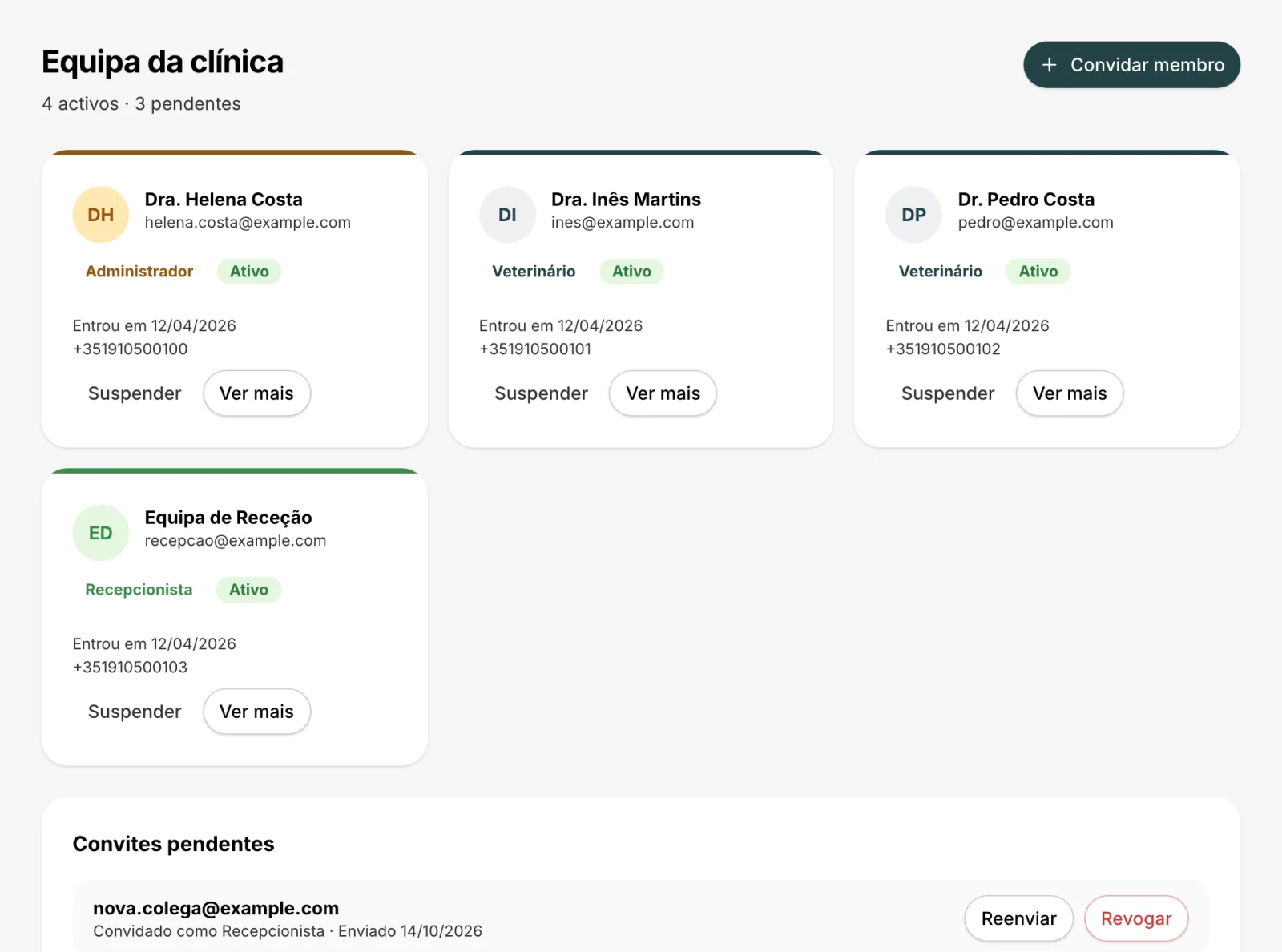This screenshot has width=1282, height=952.
Task: Select email pedro@example.com
Action: (1035, 223)
